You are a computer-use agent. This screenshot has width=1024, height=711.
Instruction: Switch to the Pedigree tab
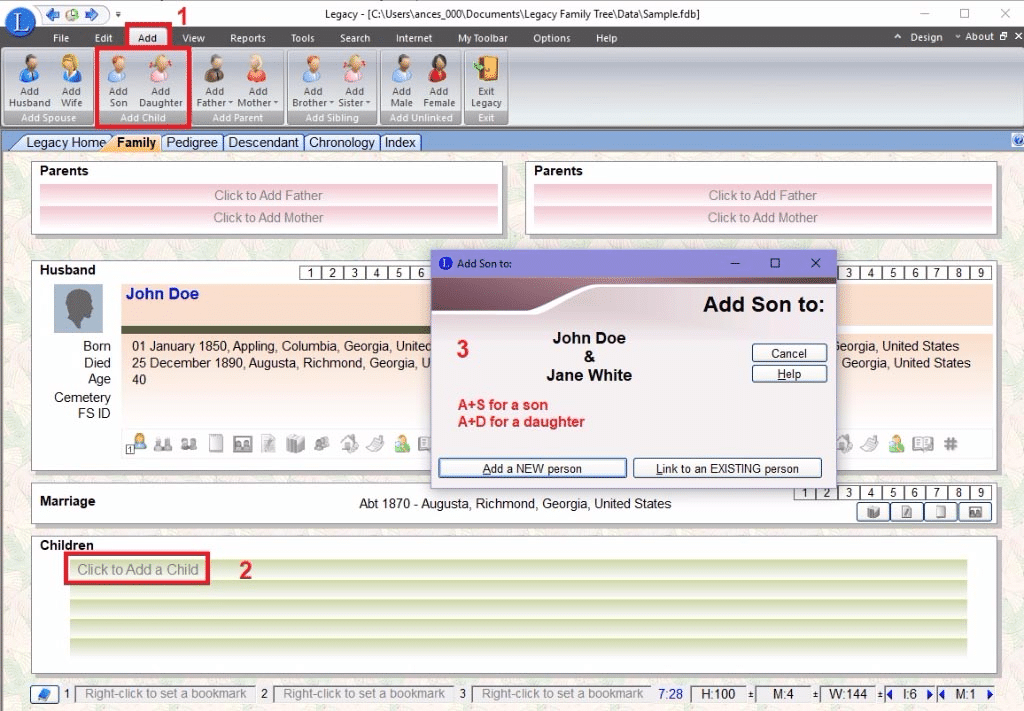(x=191, y=142)
